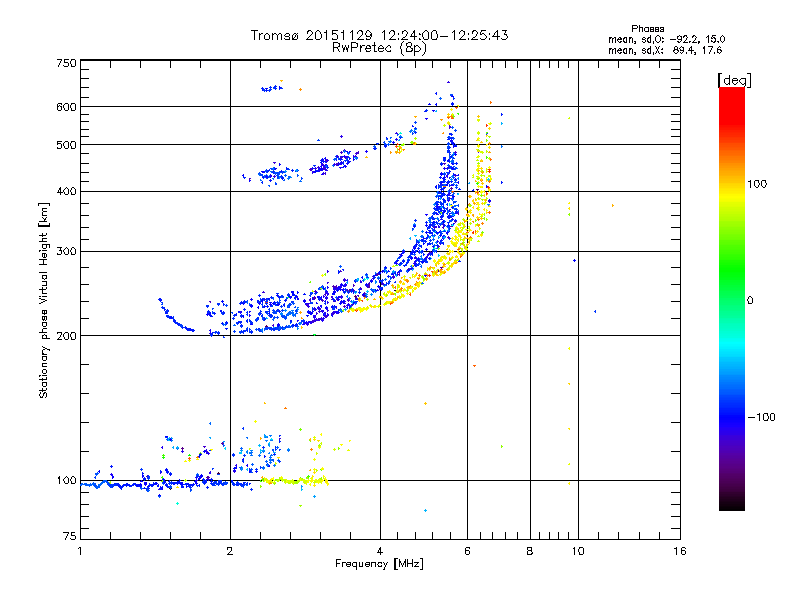The width and height of the screenshot is (800, 600).
Task: Click the blue second-hop echo cluster near 430 km
Action: click(x=278, y=175)
